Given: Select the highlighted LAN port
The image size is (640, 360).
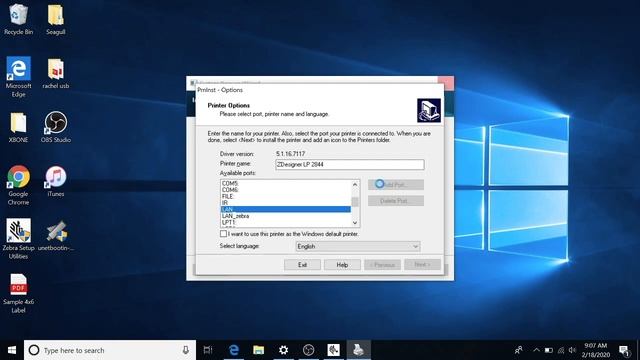Looking at the screenshot, I should pyautogui.click(x=285, y=209).
